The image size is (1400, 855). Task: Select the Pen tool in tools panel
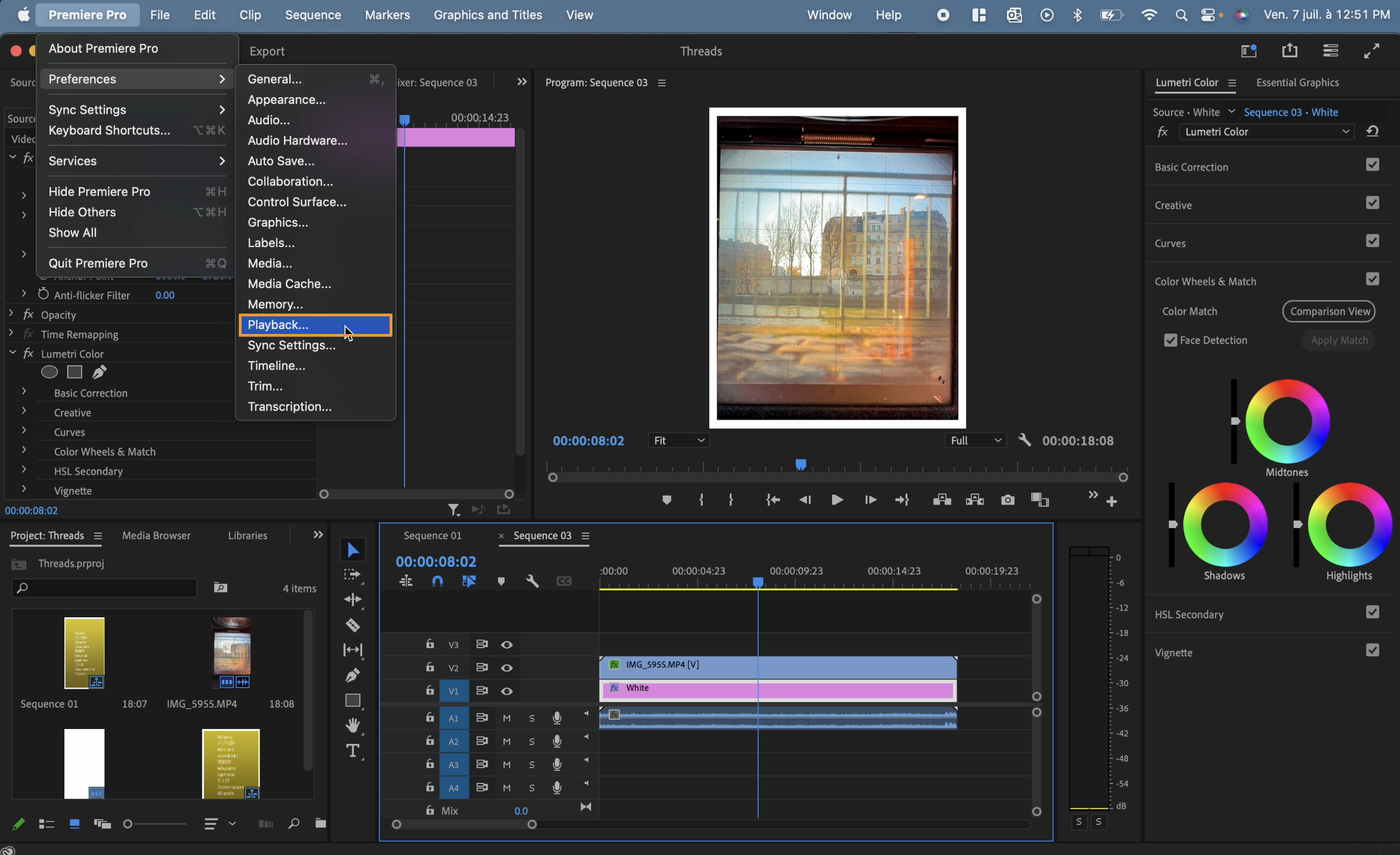[x=352, y=676]
